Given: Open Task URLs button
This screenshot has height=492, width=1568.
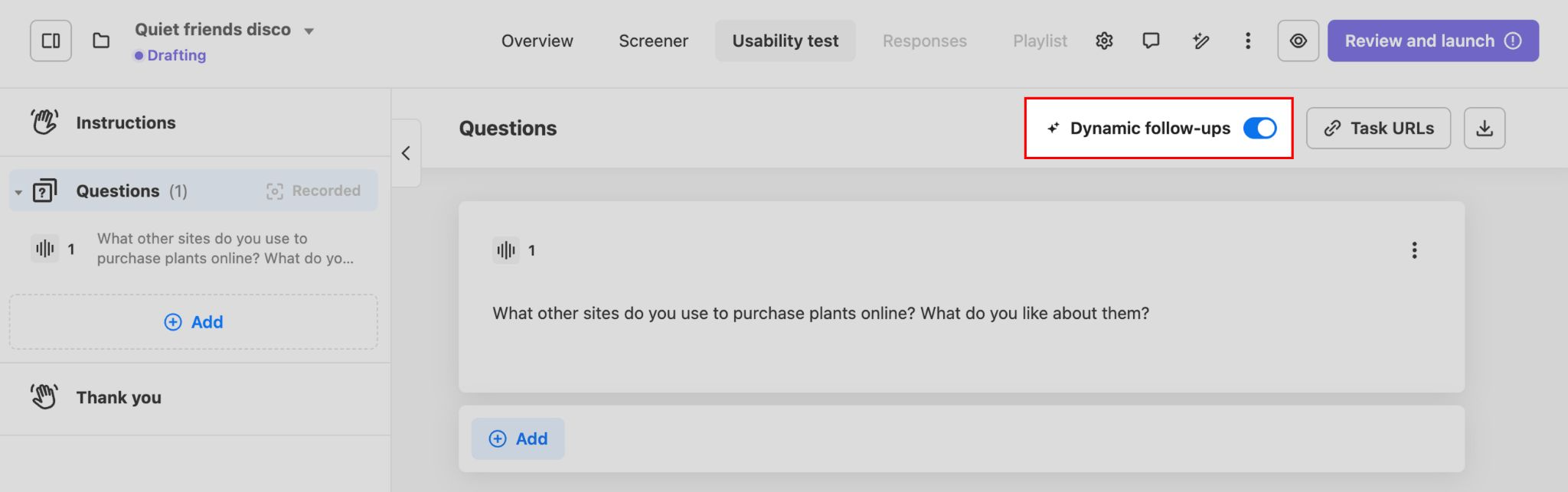Looking at the screenshot, I should [x=1377, y=128].
